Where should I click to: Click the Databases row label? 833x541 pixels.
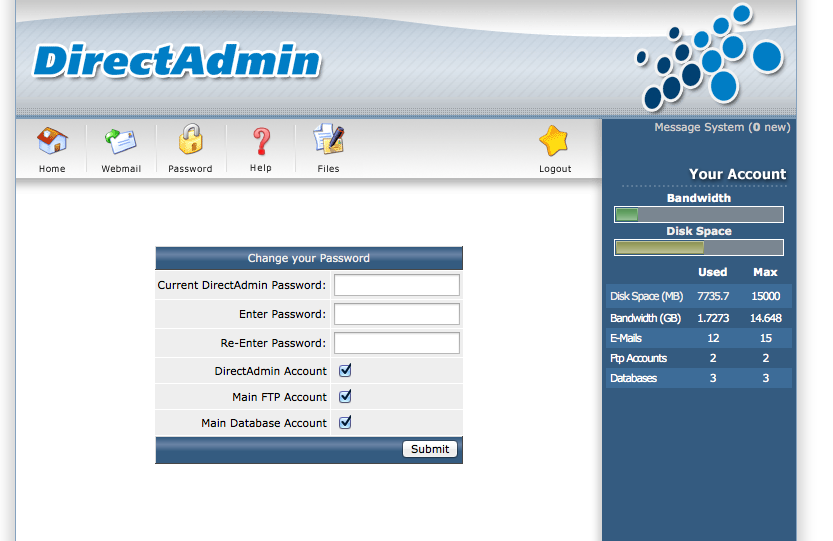pyautogui.click(x=633, y=378)
